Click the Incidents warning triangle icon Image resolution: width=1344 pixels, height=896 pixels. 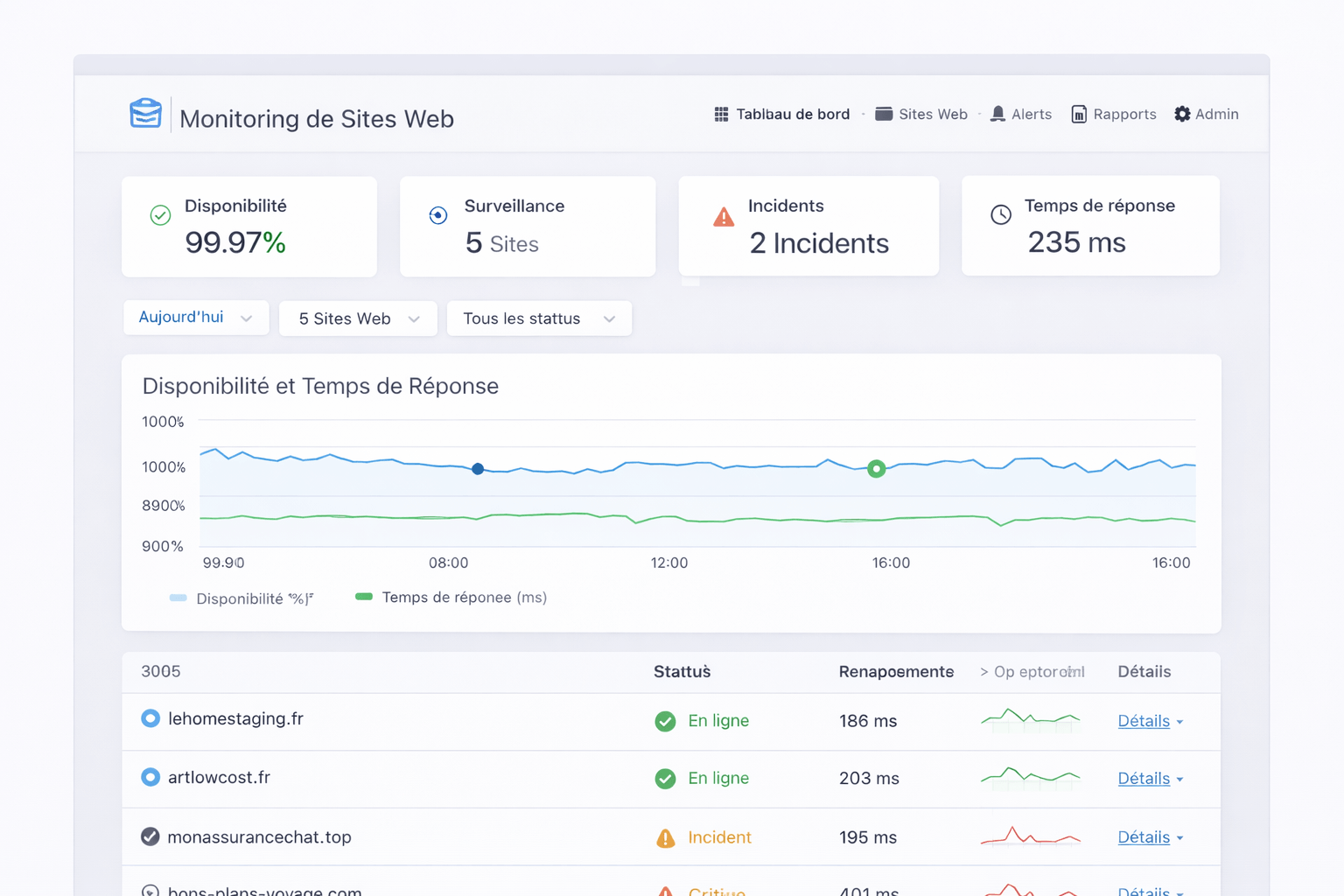[724, 217]
